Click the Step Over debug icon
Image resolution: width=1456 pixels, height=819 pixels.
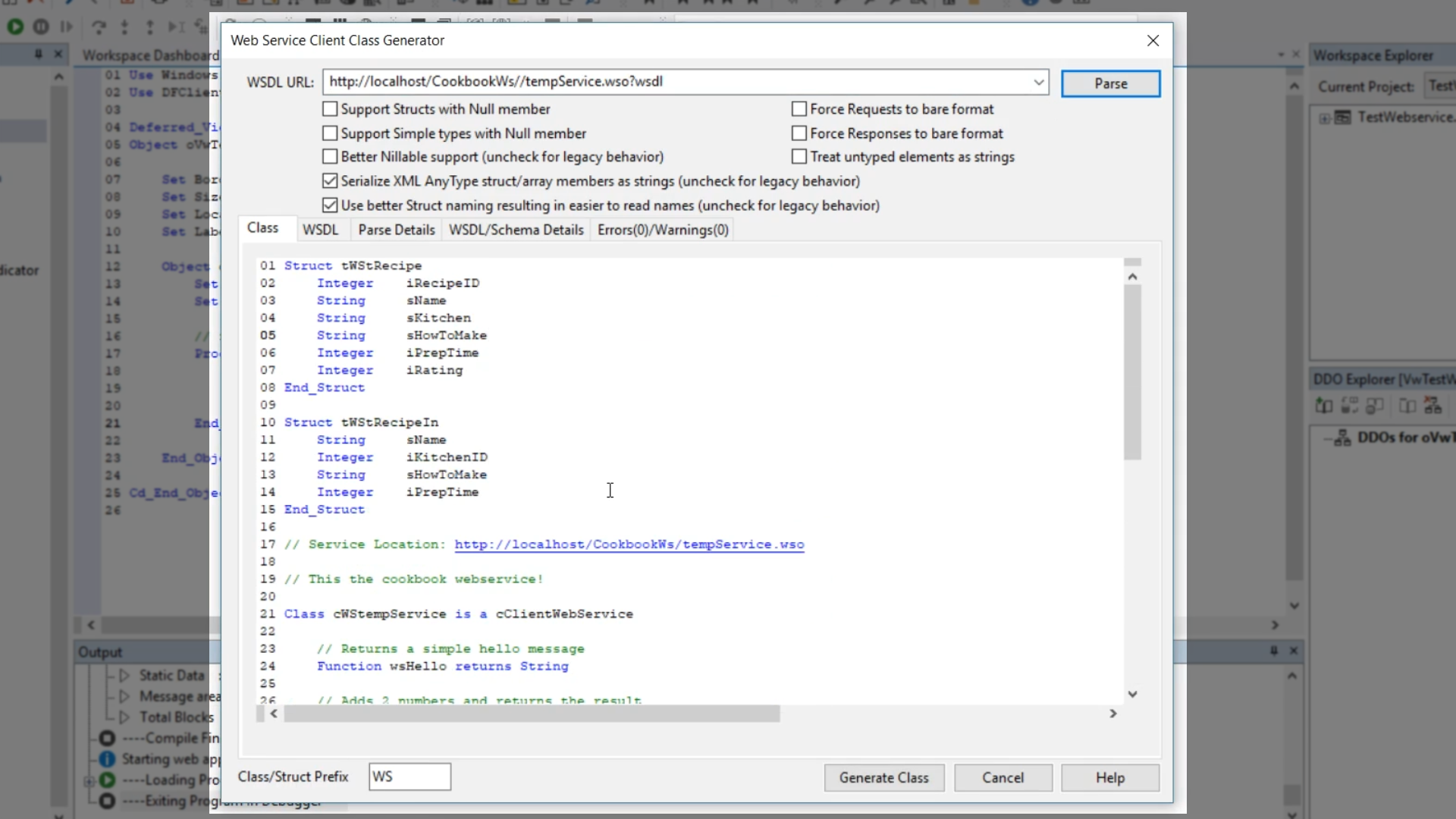click(99, 27)
